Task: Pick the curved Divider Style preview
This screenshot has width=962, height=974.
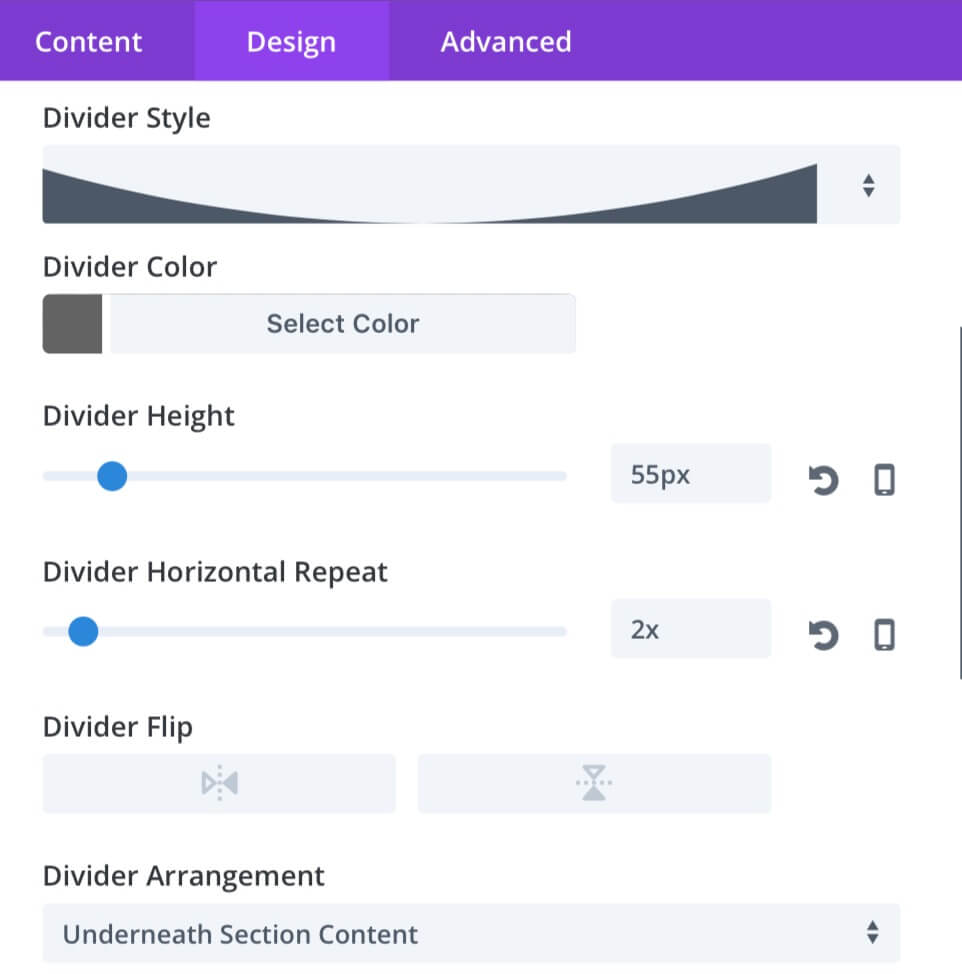Action: coord(430,193)
